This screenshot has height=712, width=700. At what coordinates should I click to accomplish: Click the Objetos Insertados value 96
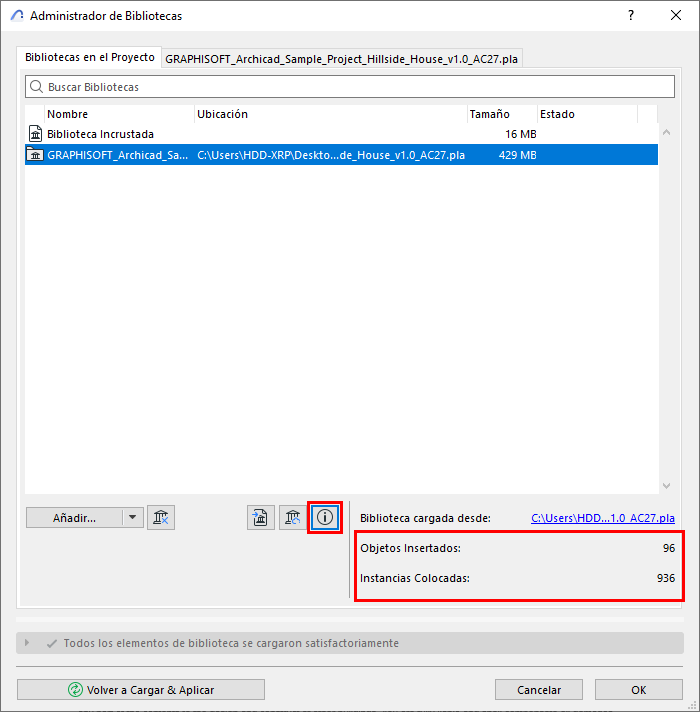(669, 548)
